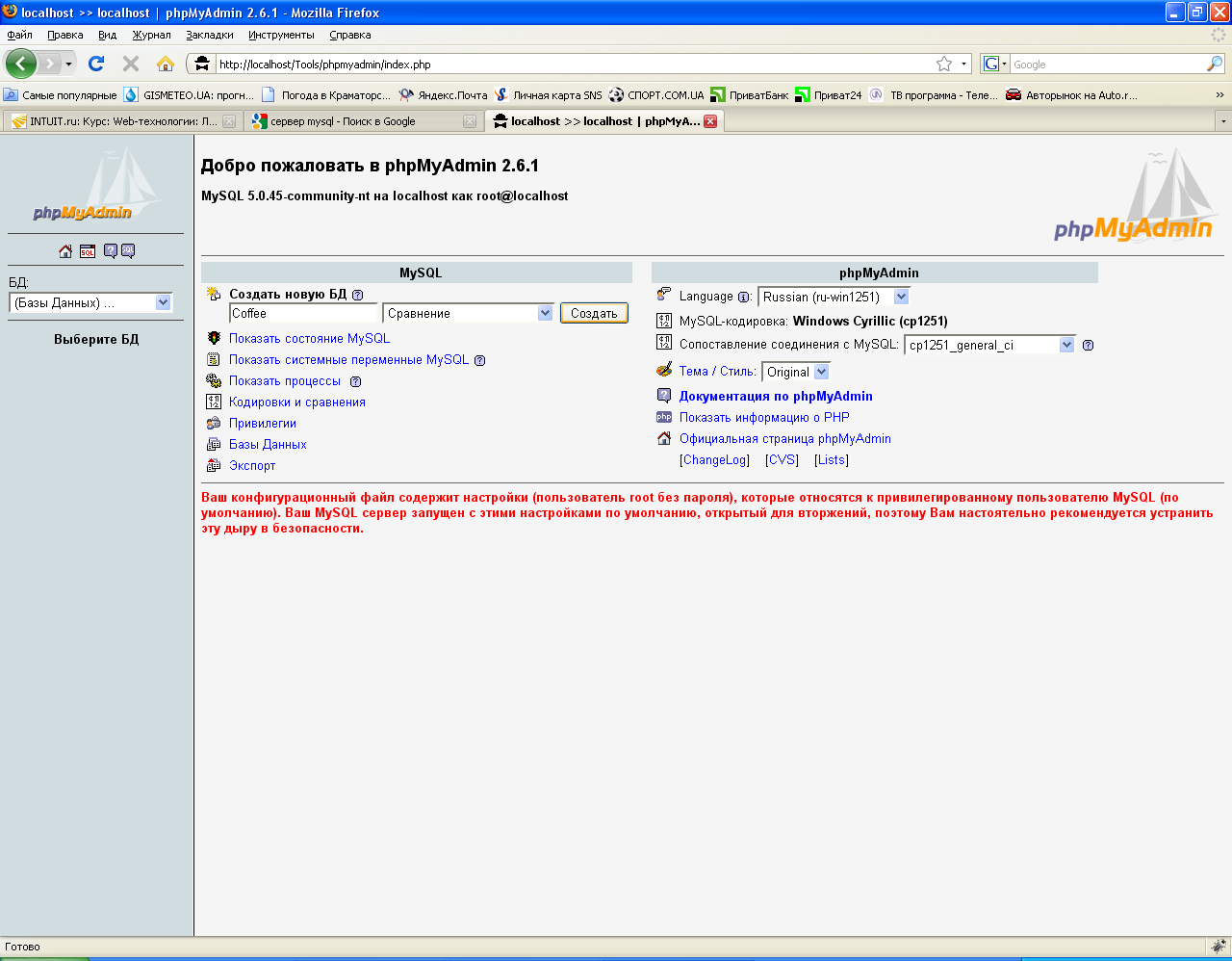Open Кодировки и сравнения link
Viewport: 1232px width, 961px height.
(297, 402)
